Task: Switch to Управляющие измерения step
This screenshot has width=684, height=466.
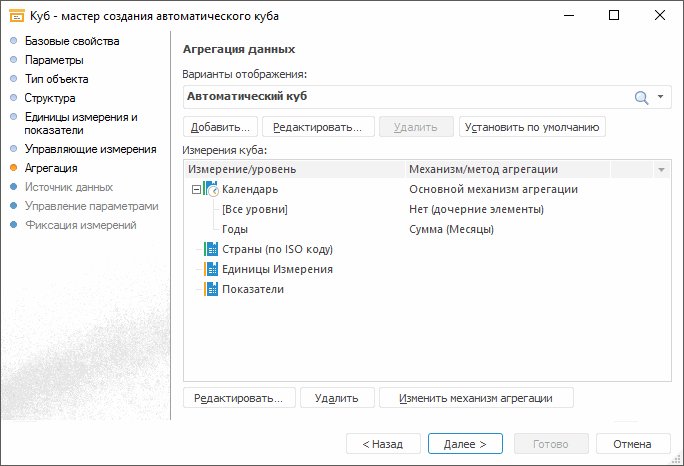Action: 90,149
